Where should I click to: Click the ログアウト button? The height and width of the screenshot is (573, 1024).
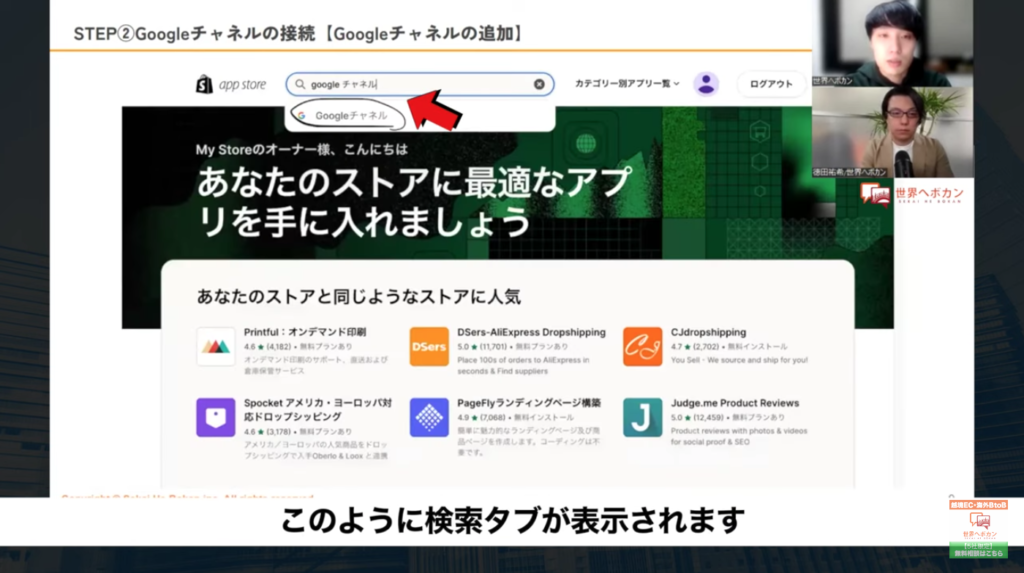[771, 84]
